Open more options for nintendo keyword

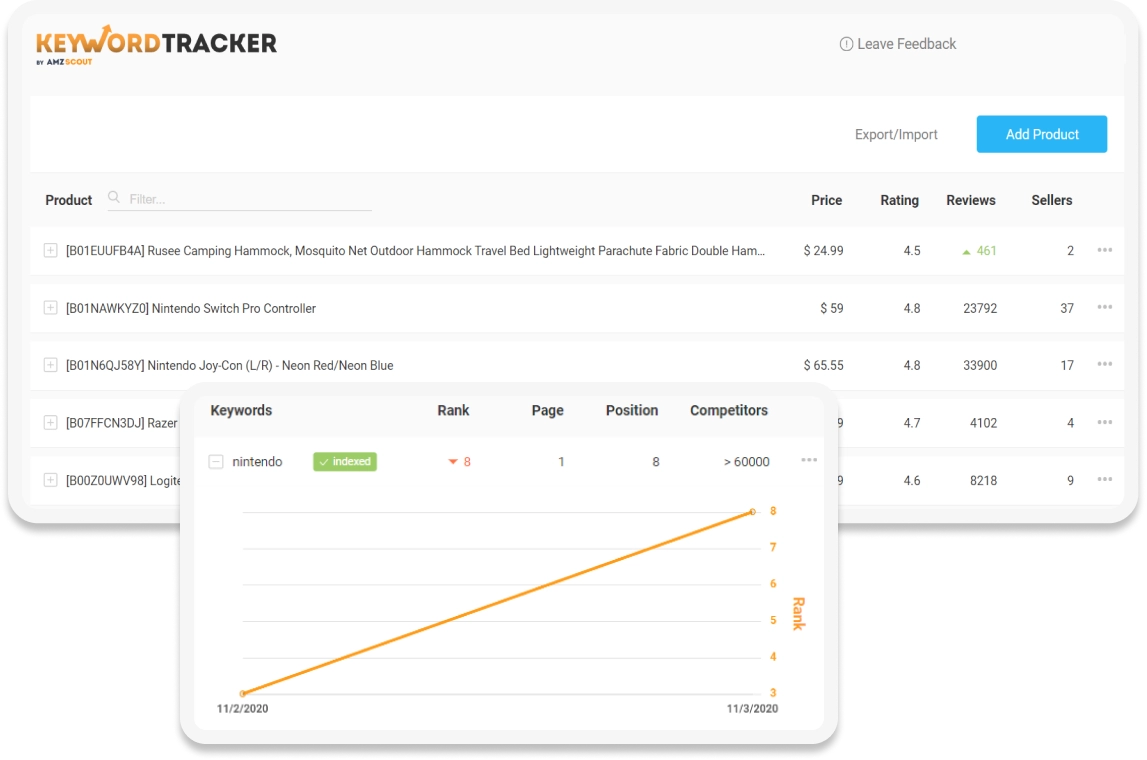pyautogui.click(x=809, y=460)
